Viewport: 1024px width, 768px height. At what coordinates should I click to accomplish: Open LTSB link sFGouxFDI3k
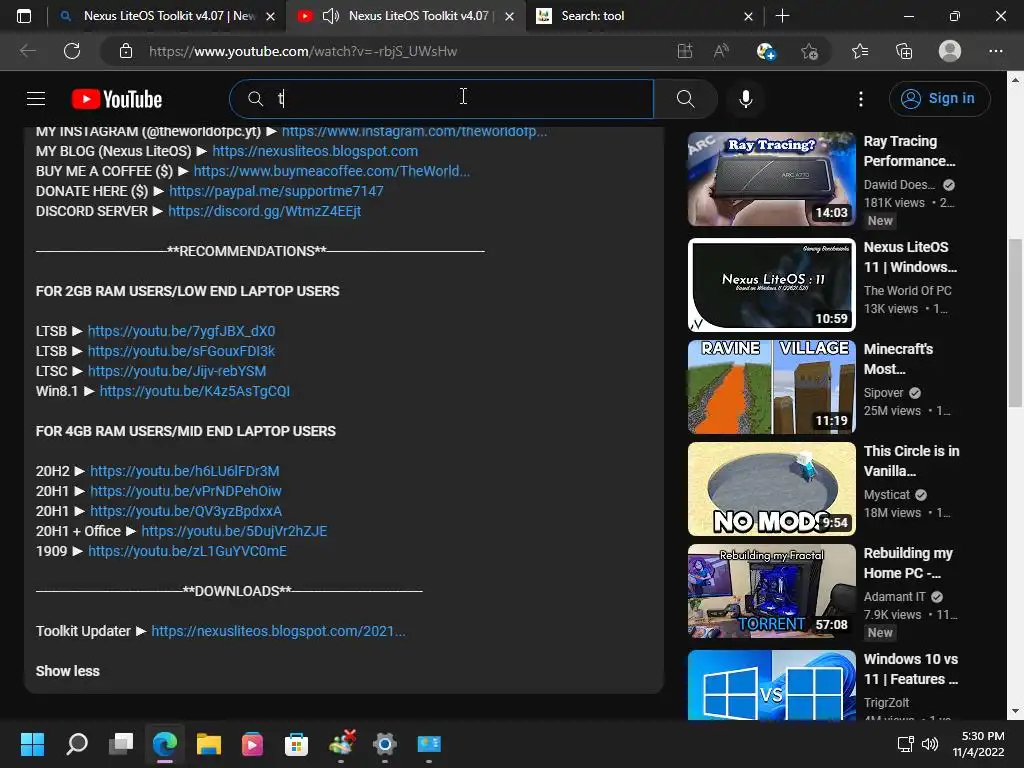[x=181, y=351]
